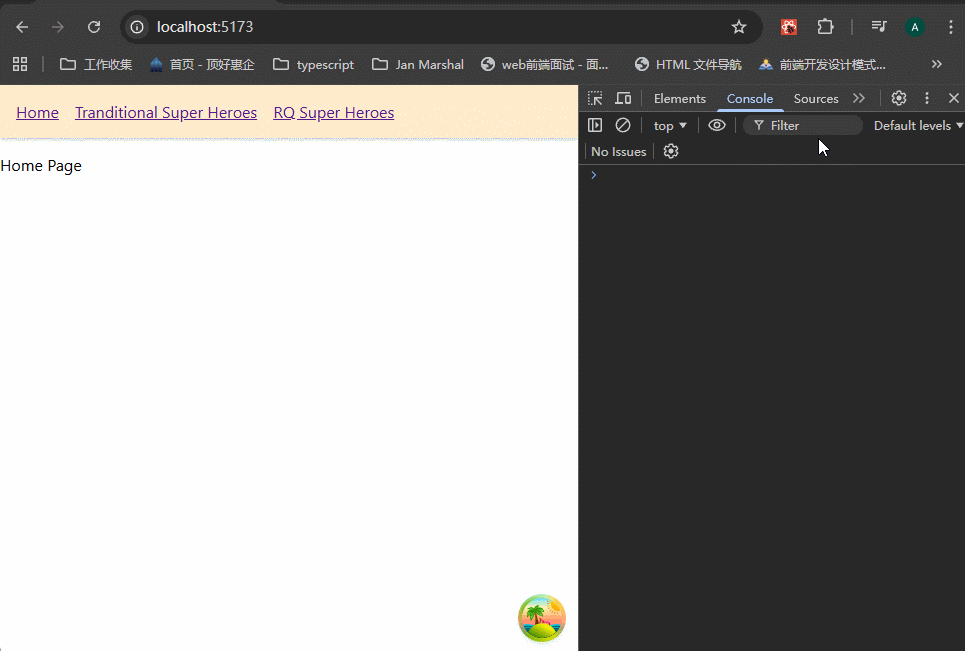Click the inspect element picker icon
965x651 pixels.
pyautogui.click(x=595, y=98)
